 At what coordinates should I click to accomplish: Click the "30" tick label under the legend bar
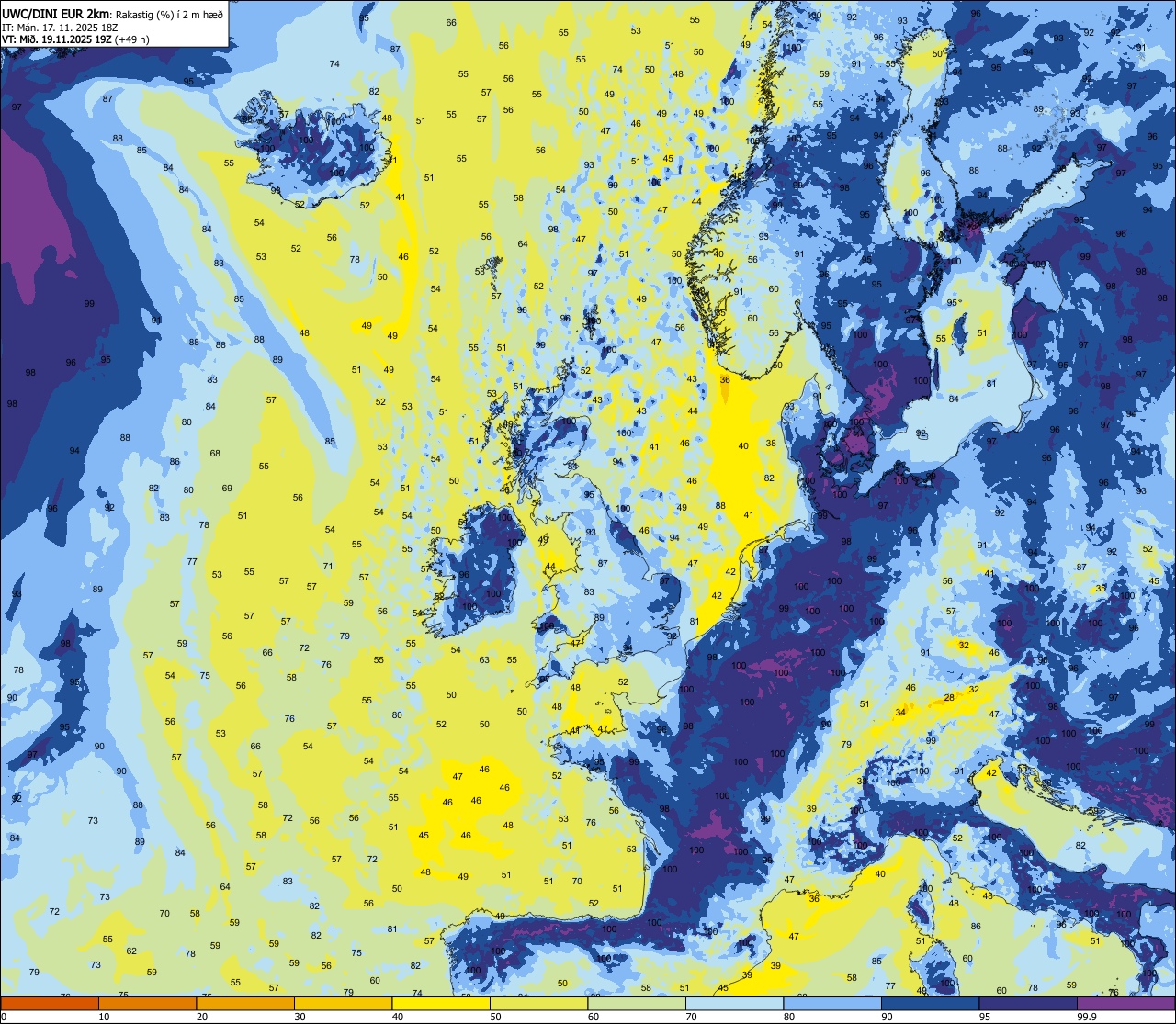(x=300, y=1017)
